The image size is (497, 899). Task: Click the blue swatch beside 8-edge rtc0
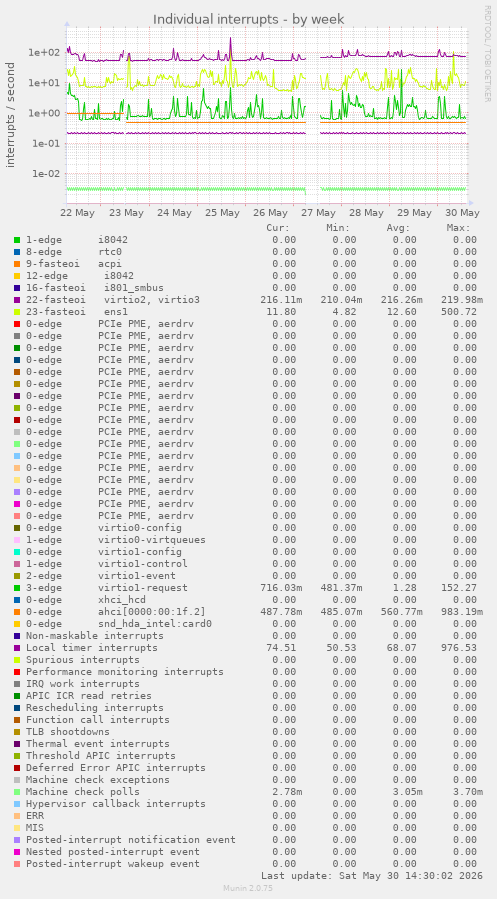[17, 252]
